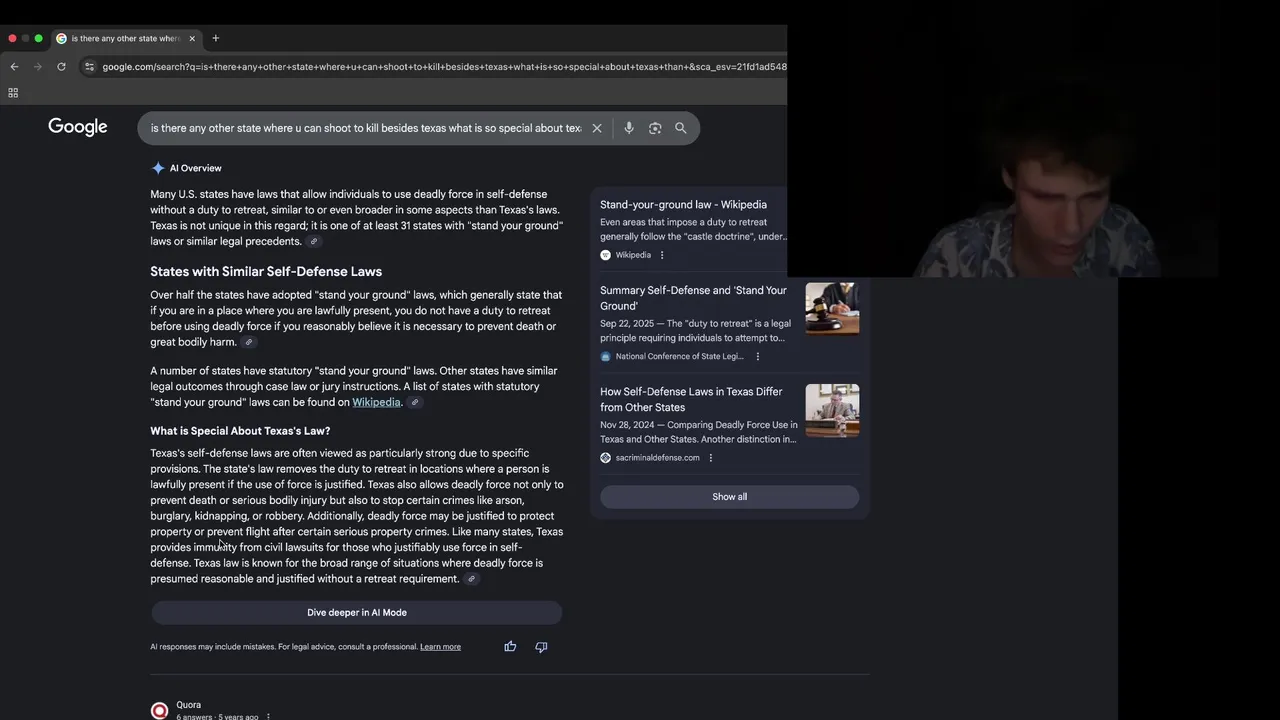This screenshot has width=1280, height=720.
Task: Click heading 'States with Similar Self-Defense Laws'
Action: [266, 272]
